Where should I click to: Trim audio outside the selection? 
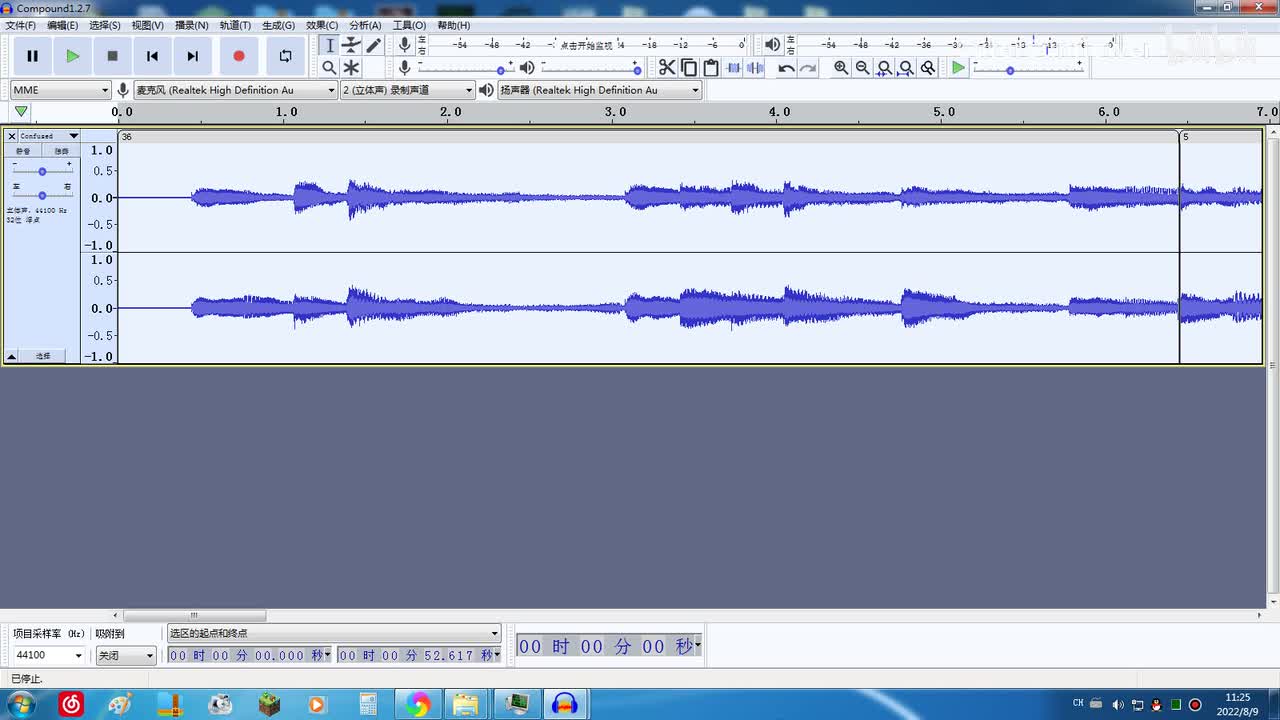coord(733,67)
